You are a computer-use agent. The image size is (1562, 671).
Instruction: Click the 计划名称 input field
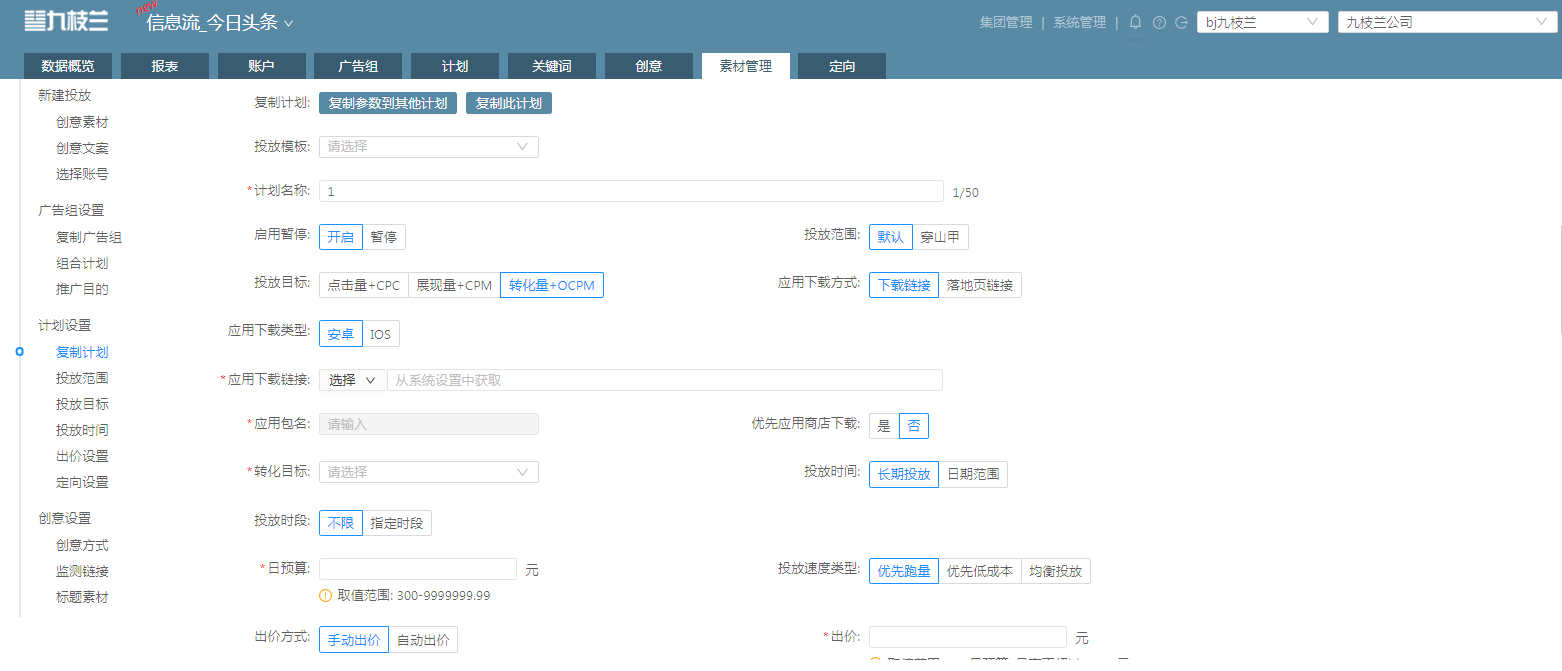pos(631,191)
